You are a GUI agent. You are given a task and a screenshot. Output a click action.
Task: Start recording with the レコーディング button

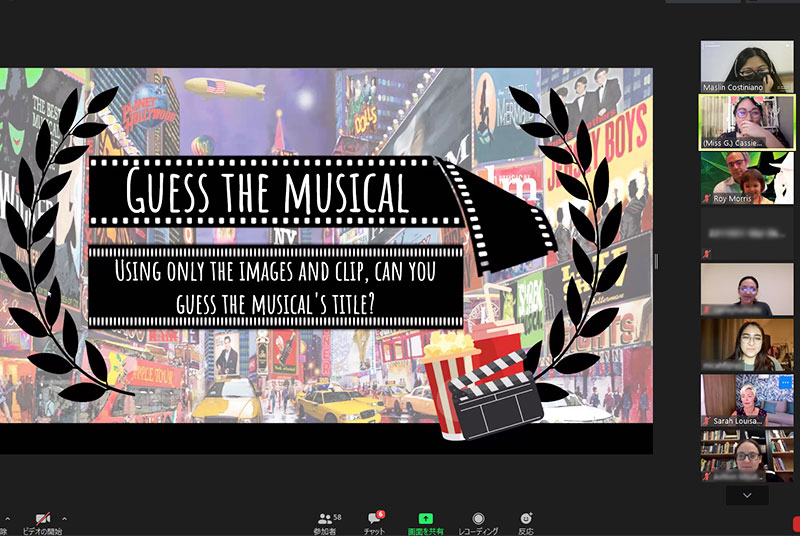pos(478,524)
